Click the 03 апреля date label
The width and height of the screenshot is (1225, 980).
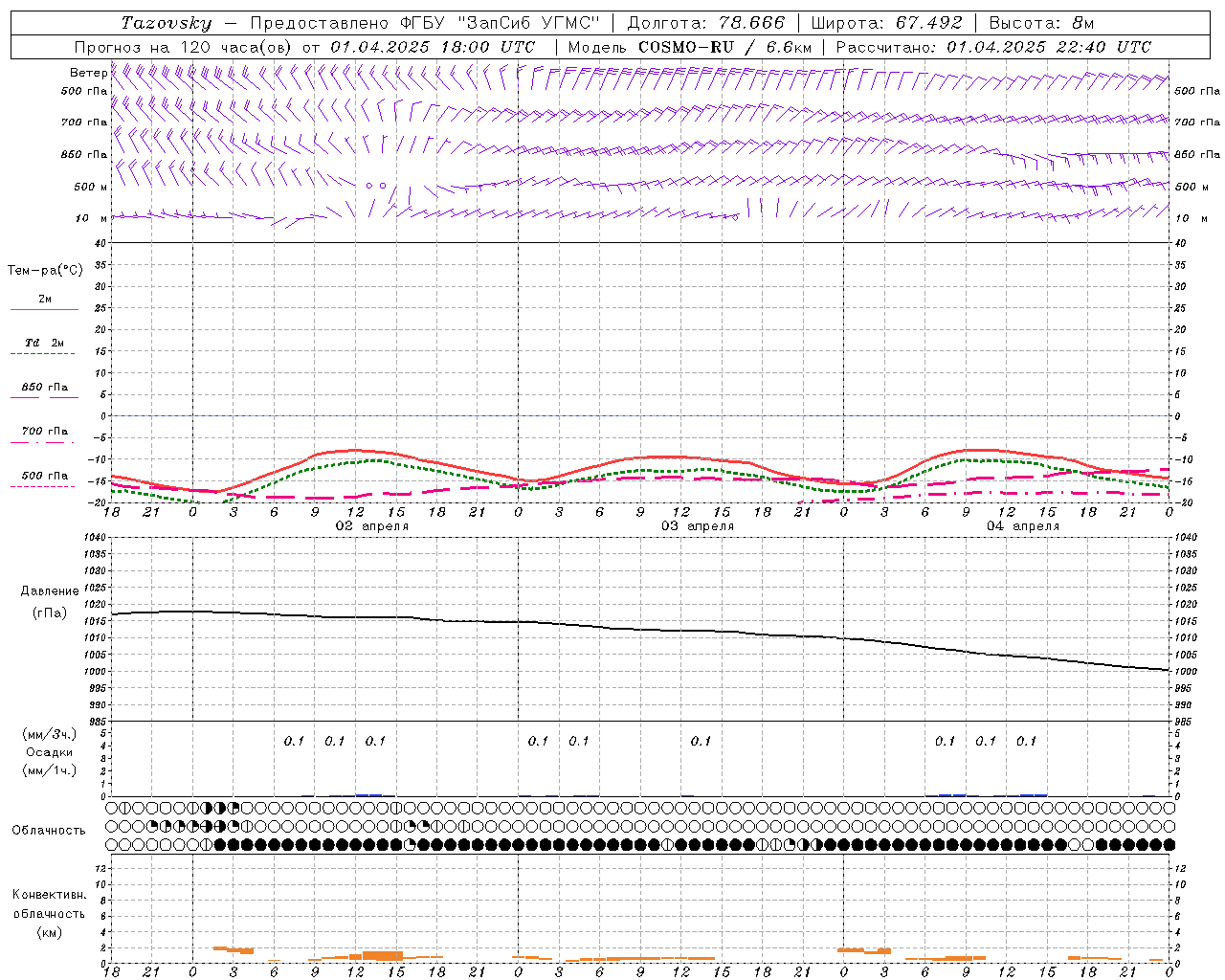coord(698,526)
